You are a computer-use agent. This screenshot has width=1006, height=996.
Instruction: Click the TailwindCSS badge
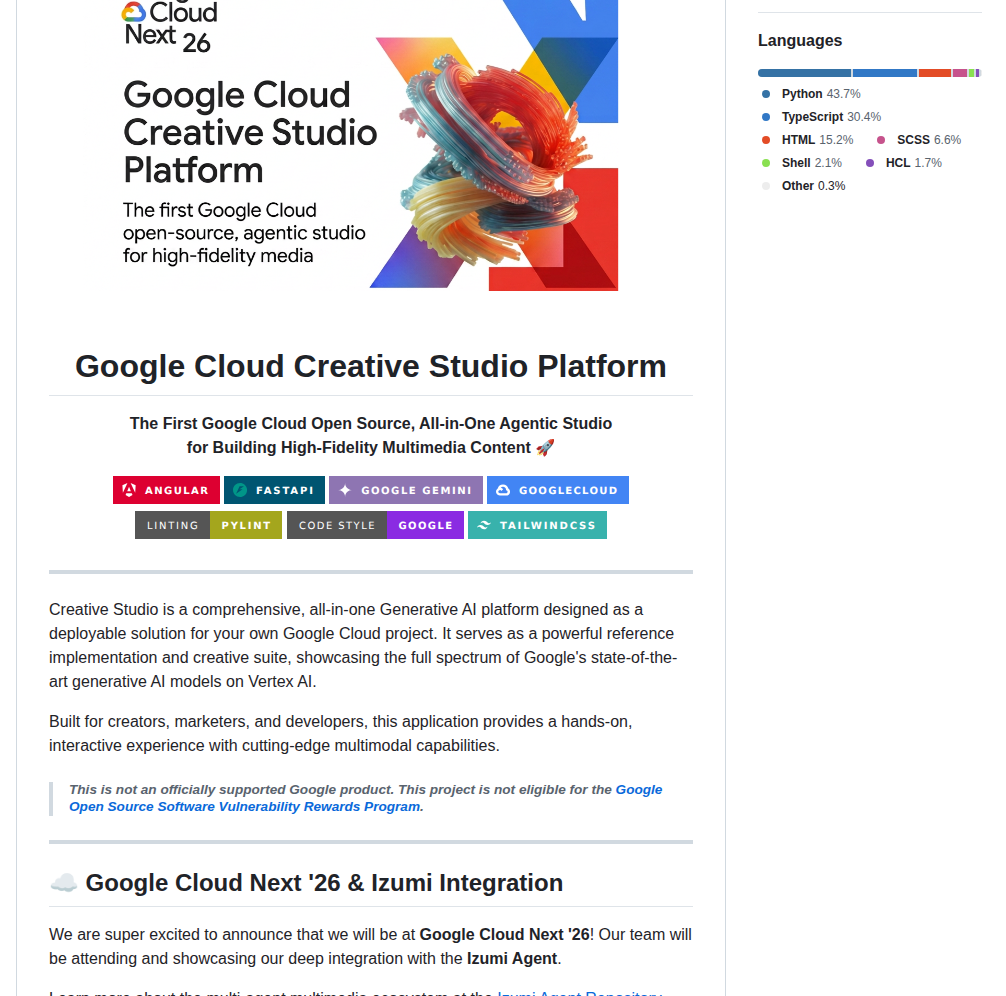tap(537, 525)
